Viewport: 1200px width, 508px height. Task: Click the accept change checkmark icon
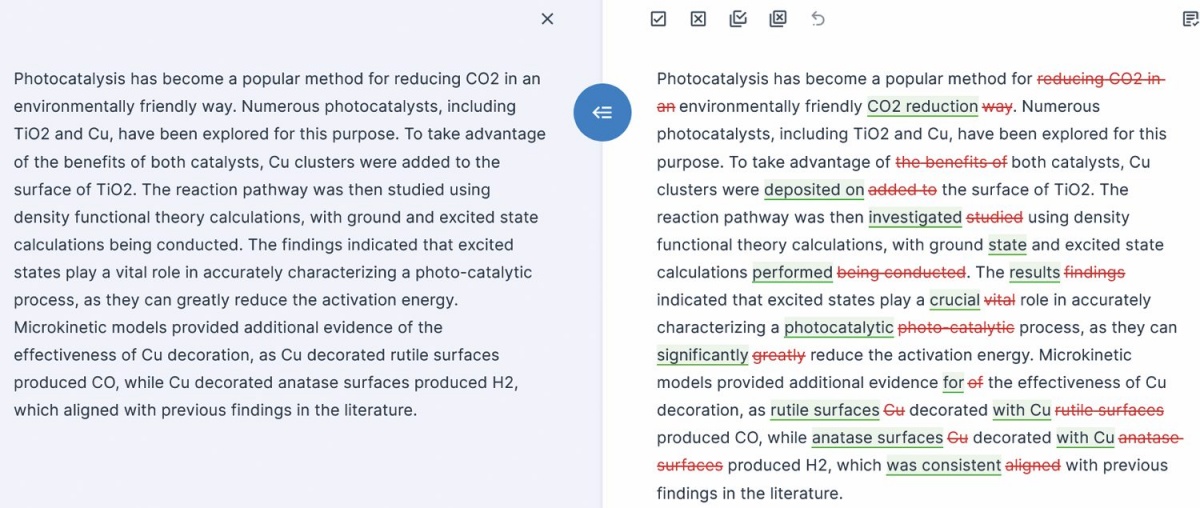click(658, 19)
